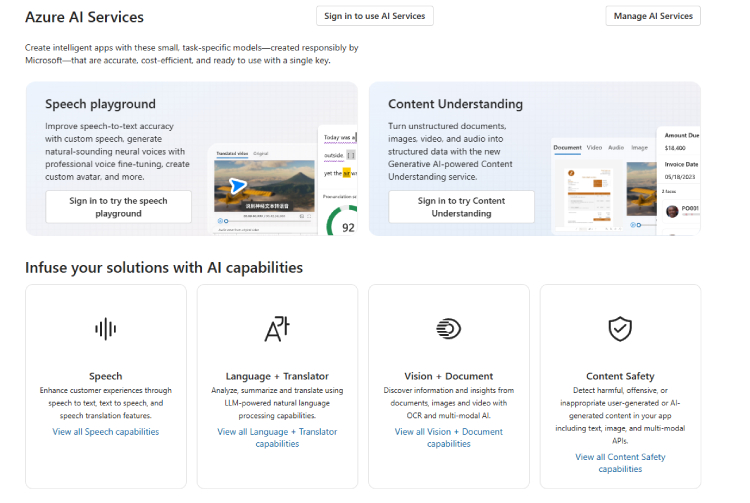Click the Invoice Date label in preview
750x503 pixels.
point(681,164)
